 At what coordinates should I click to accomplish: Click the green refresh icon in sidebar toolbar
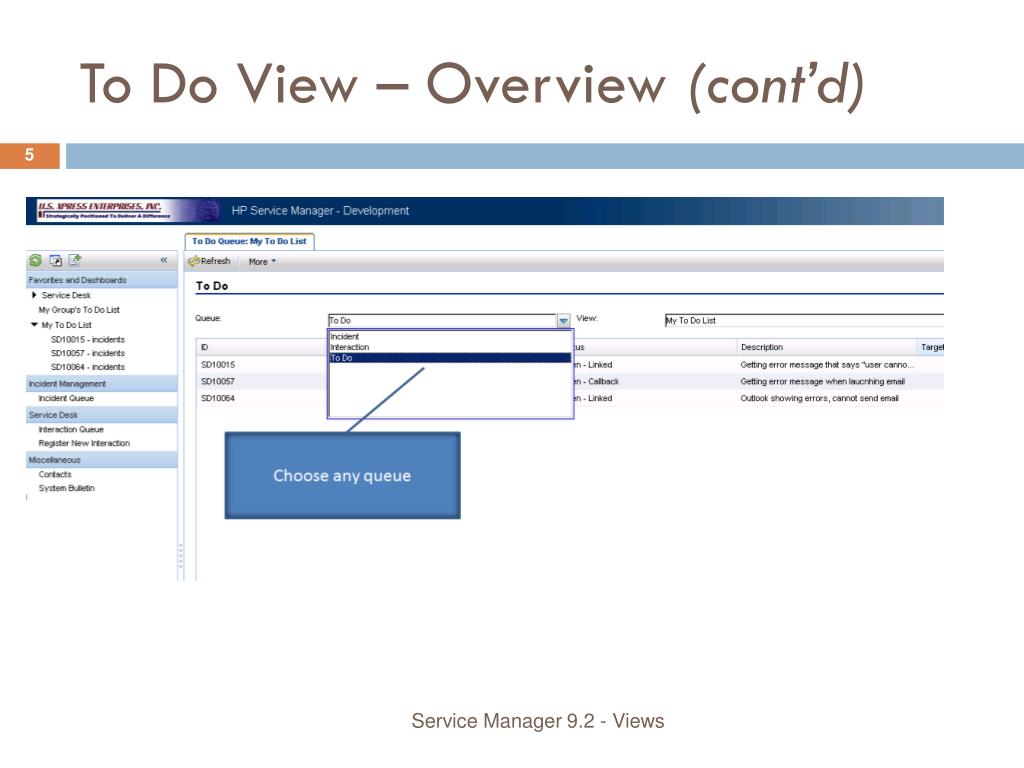click(35, 261)
